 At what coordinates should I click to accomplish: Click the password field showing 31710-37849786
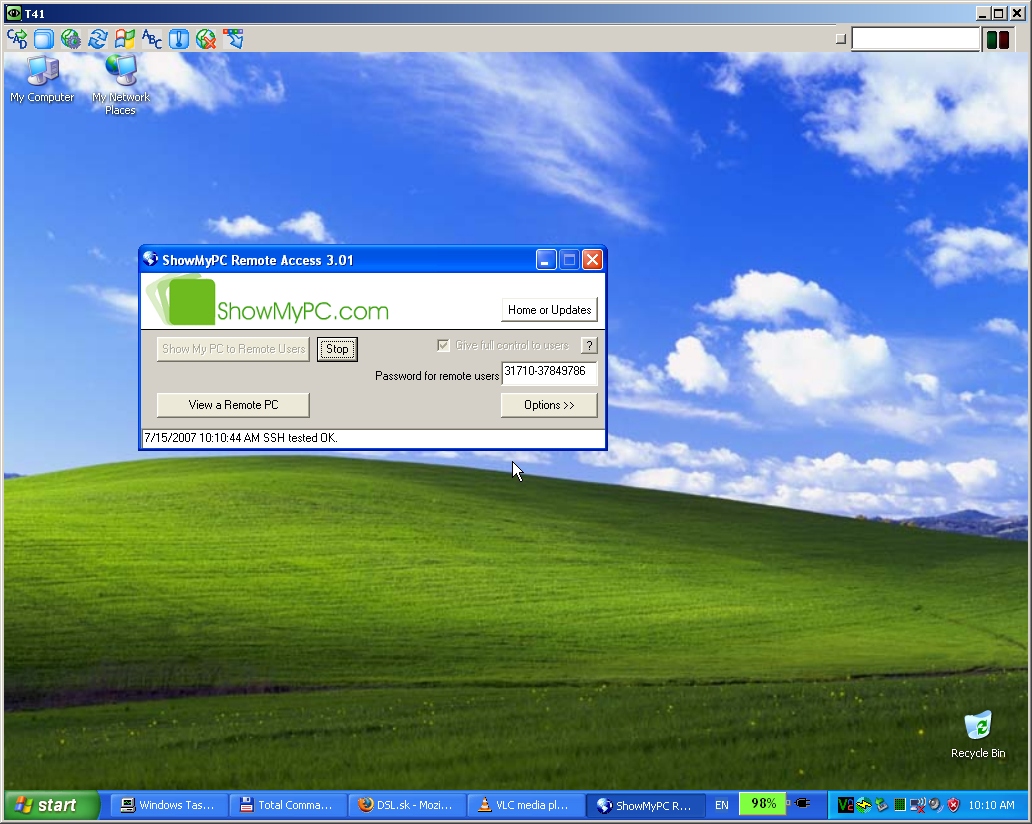click(550, 372)
